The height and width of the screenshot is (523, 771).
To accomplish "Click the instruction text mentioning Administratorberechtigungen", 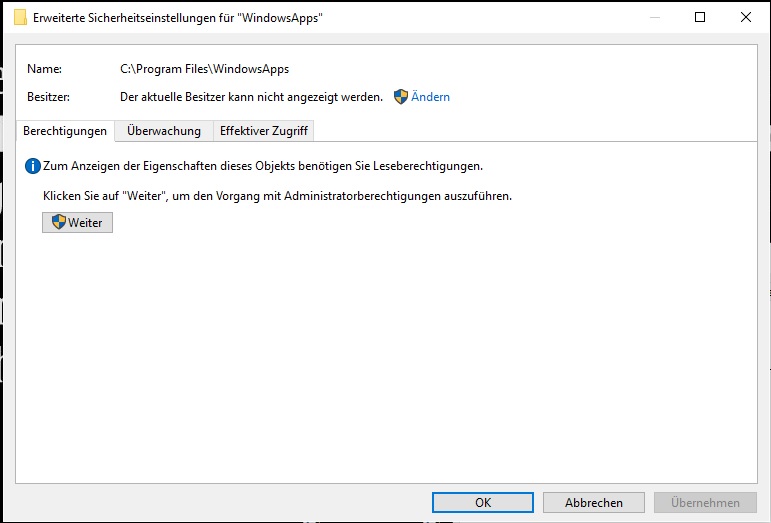I will [x=277, y=196].
